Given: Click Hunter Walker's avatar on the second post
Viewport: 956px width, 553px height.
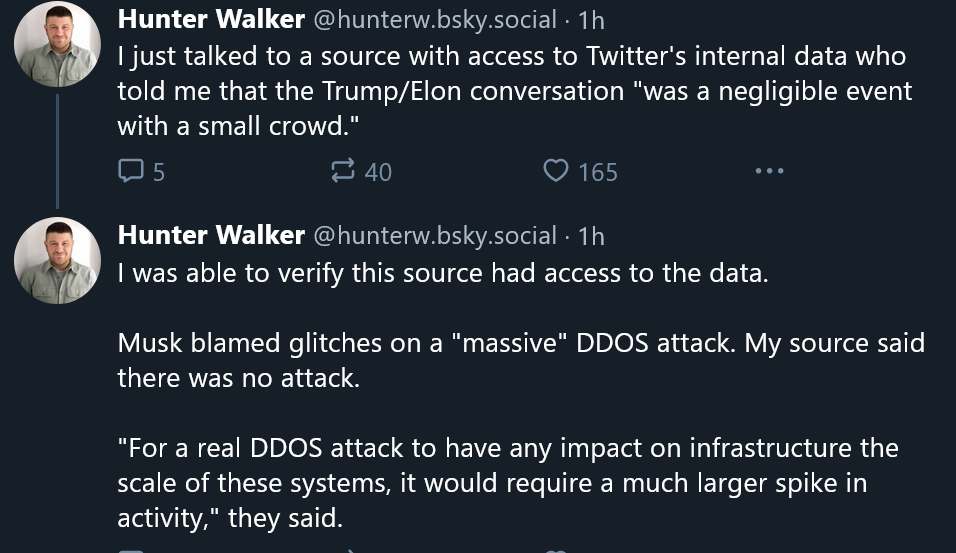Looking at the screenshot, I should coord(57,260).
